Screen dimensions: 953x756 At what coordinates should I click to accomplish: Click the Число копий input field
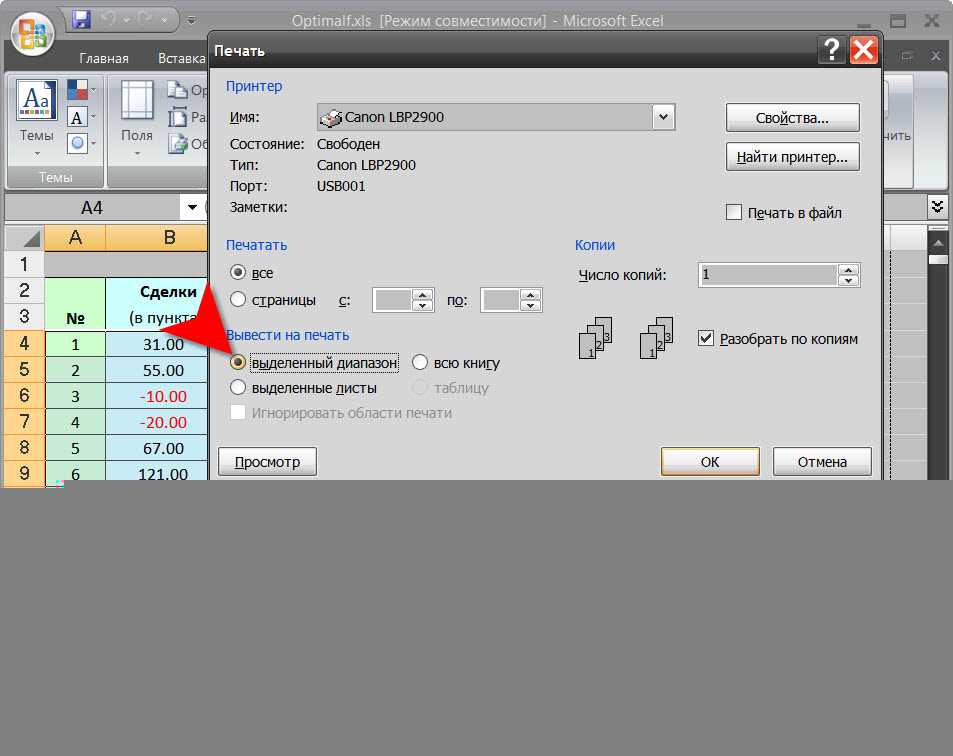768,274
